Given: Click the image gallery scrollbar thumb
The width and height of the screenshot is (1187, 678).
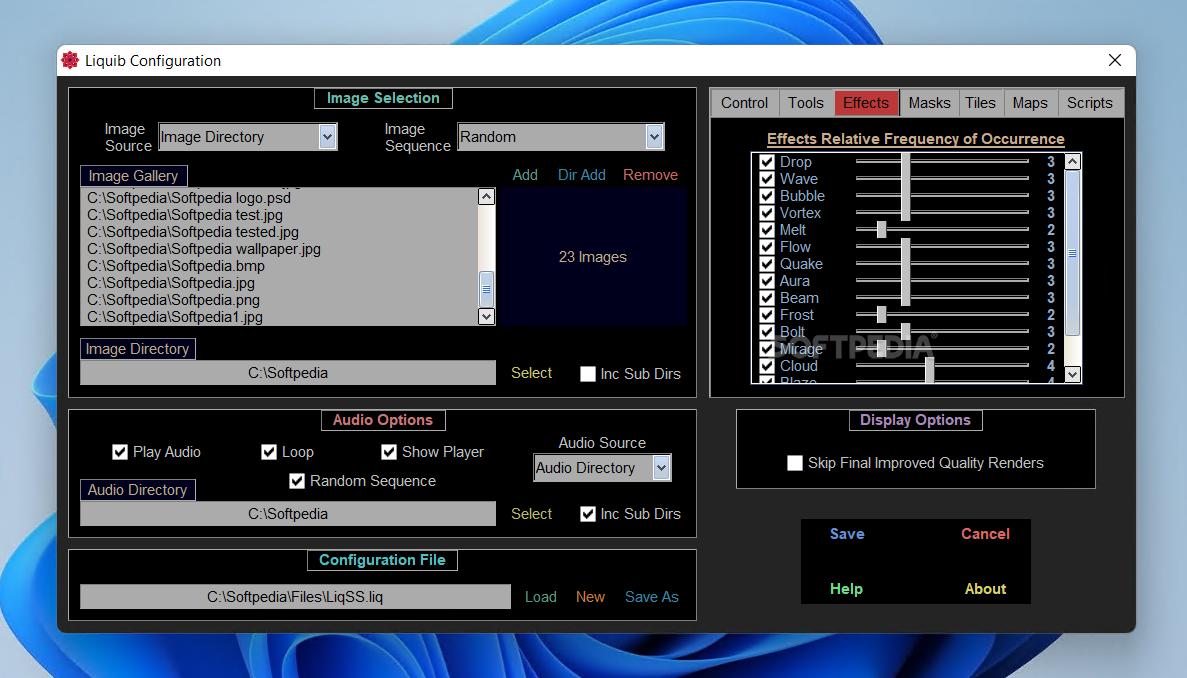Looking at the screenshot, I should pos(486,289).
